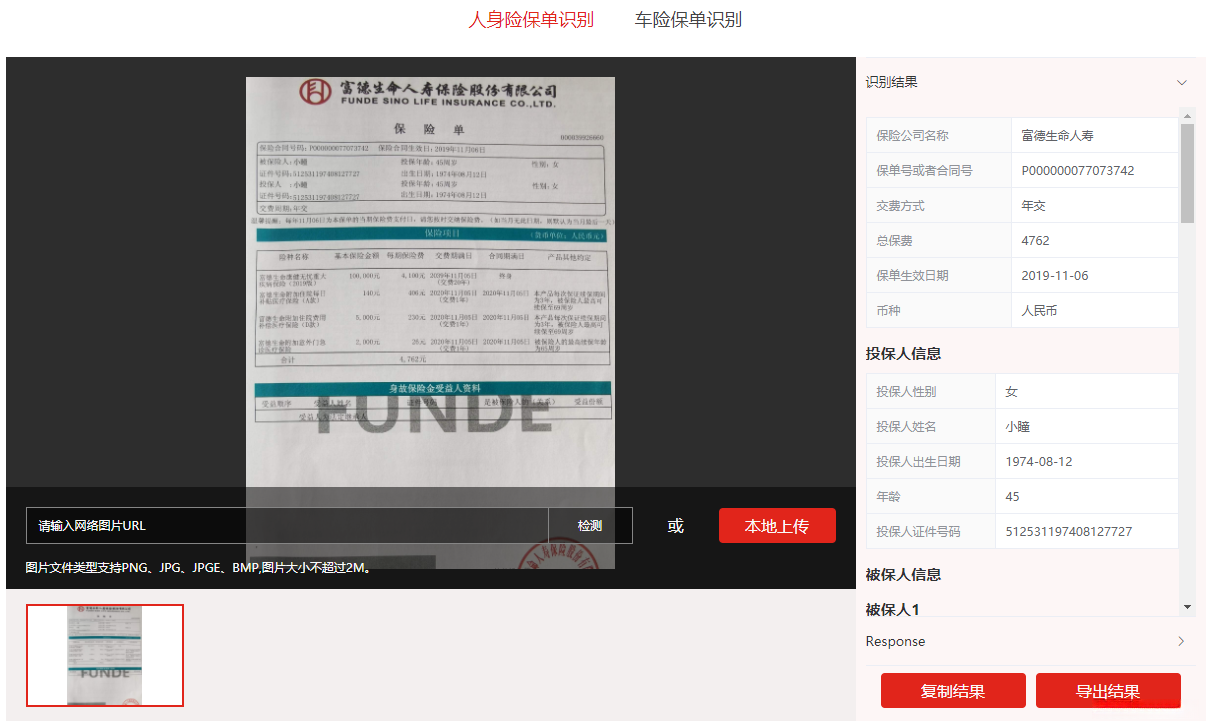The height and width of the screenshot is (727, 1212).
Task: Click the total premium value 4762
Action: 1035,240
